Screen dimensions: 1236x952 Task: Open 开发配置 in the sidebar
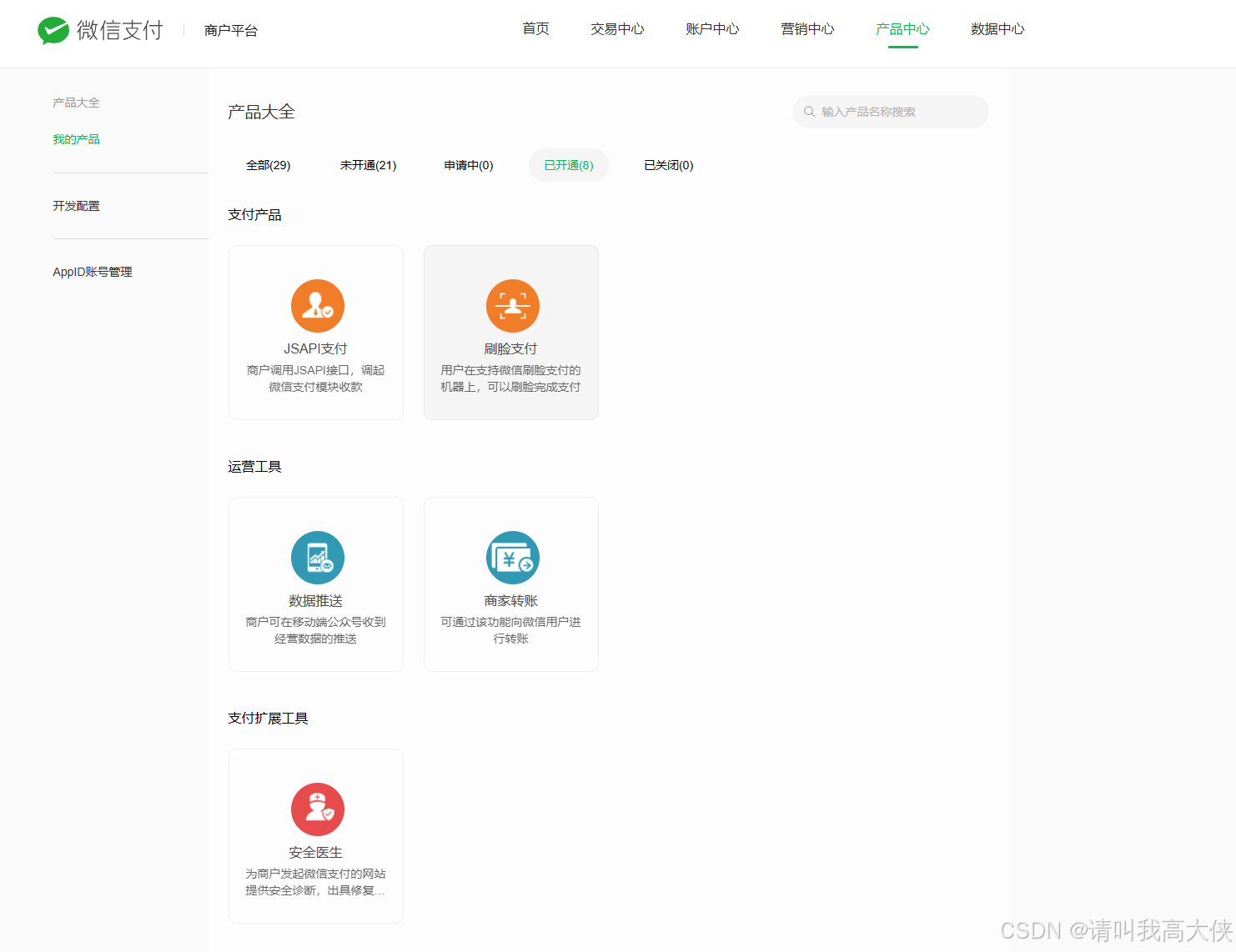(76, 206)
